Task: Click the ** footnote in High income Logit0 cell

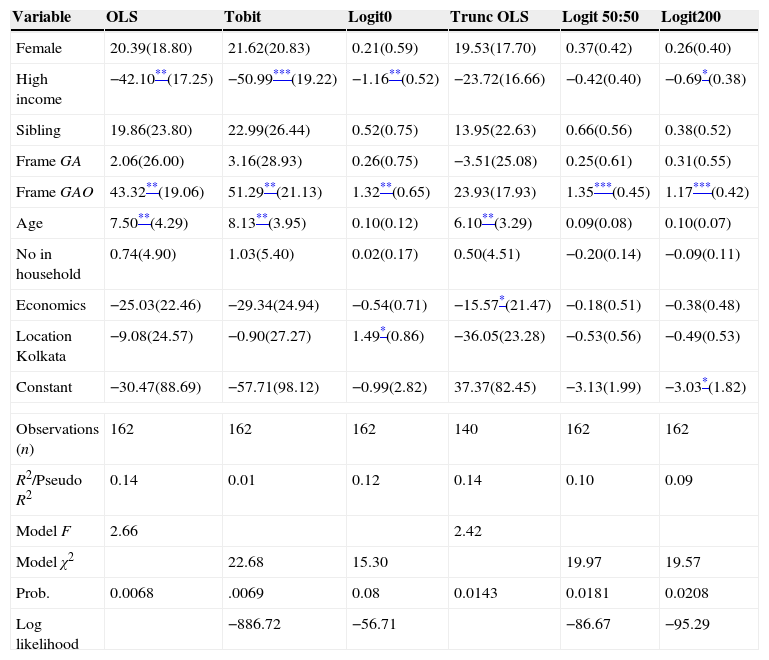Action: 394,74
